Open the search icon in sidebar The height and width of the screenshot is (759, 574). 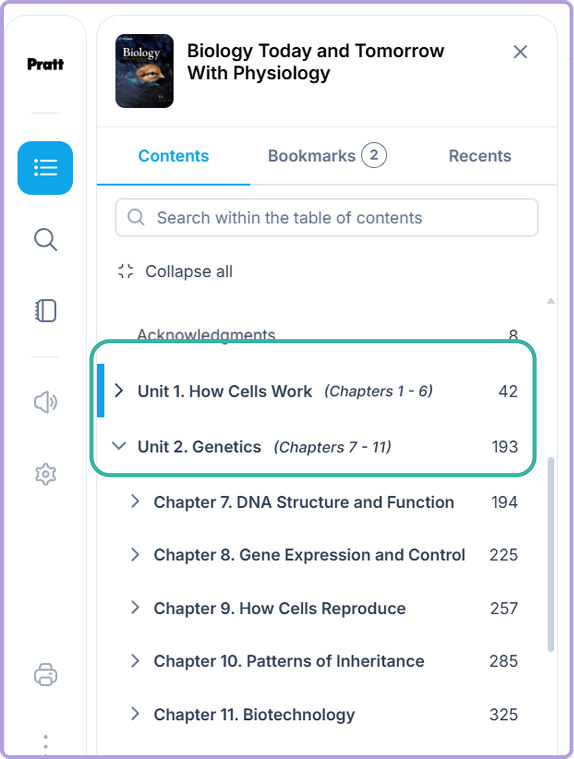[x=45, y=240]
